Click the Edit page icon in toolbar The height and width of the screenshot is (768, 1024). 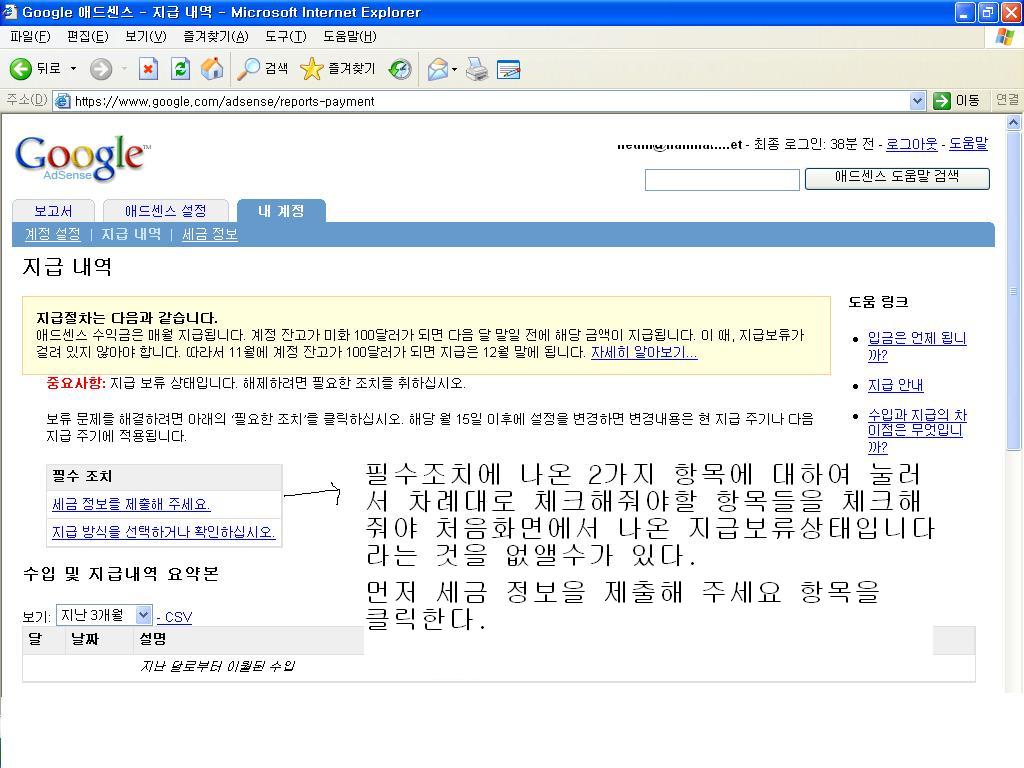pyautogui.click(x=509, y=69)
